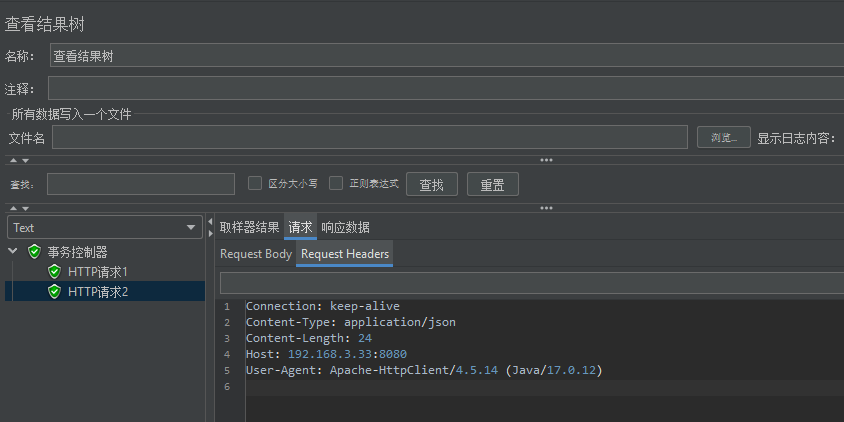Click the 显示日志内容 label
844x422 pixels.
tap(796, 138)
